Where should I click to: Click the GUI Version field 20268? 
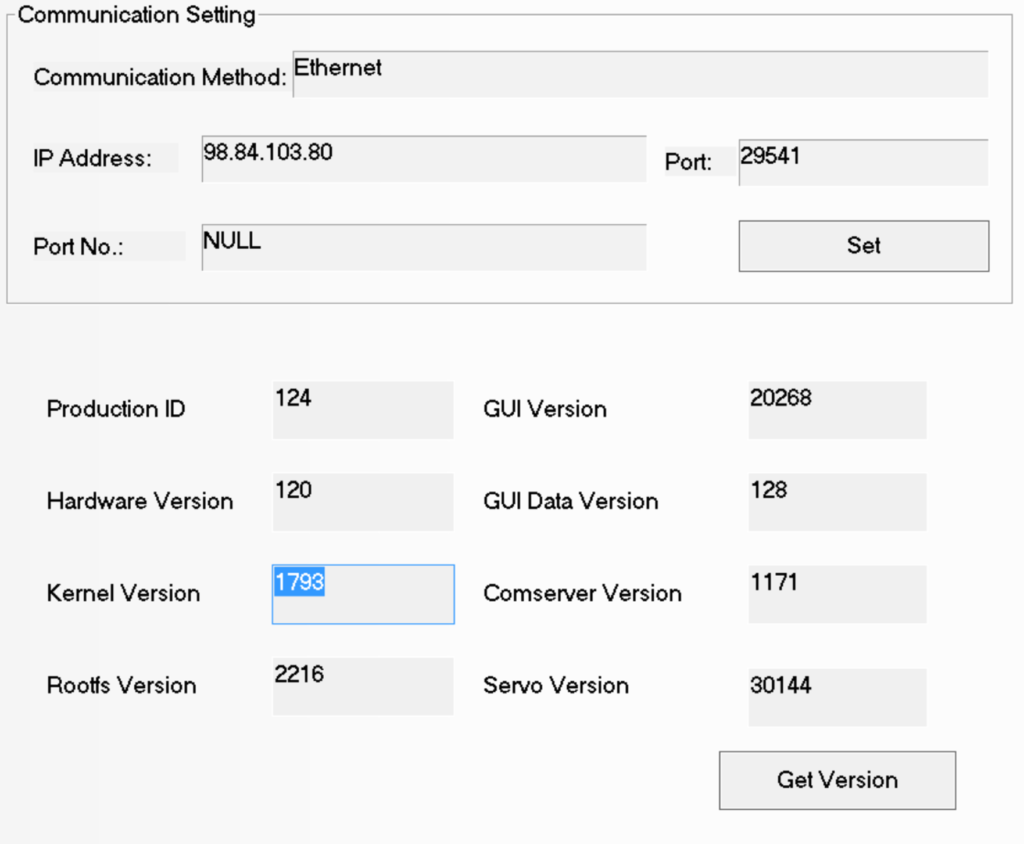pos(837,410)
